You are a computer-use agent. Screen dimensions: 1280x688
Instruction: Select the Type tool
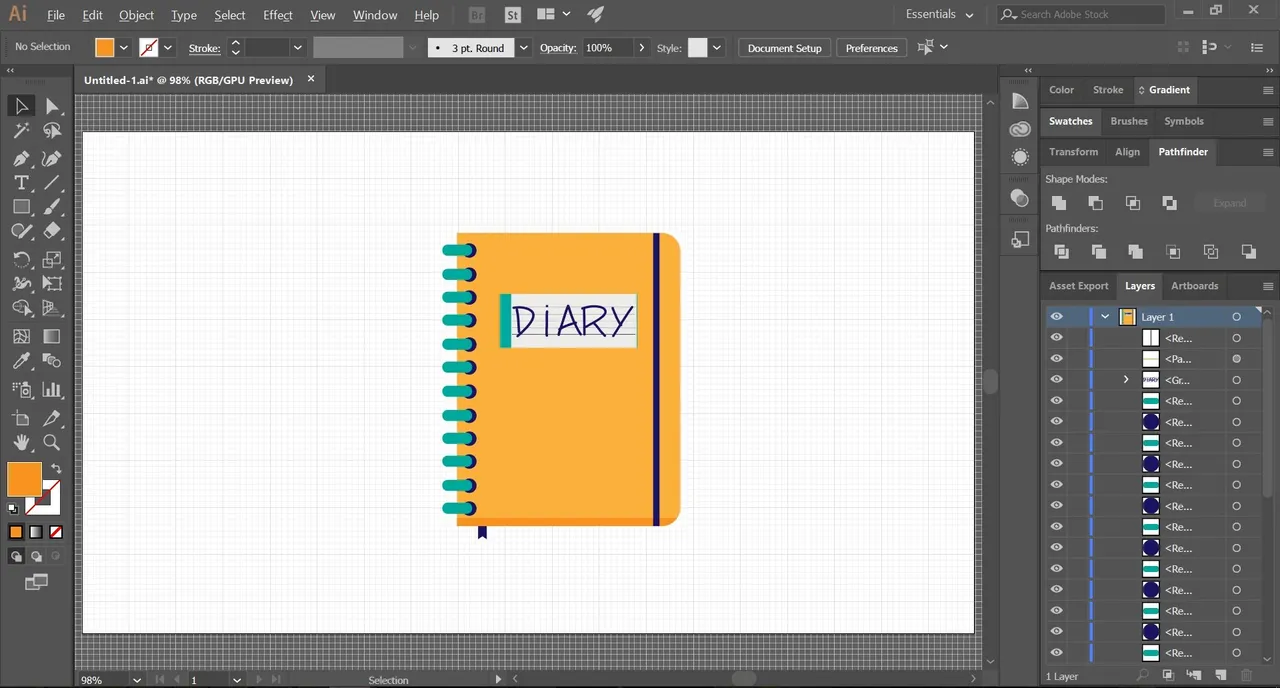pos(21,183)
